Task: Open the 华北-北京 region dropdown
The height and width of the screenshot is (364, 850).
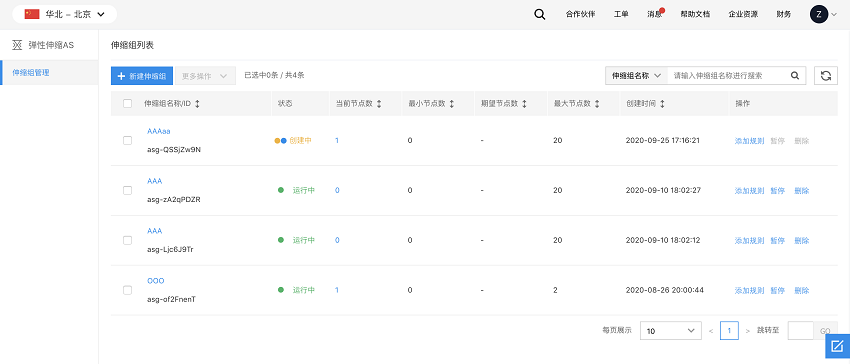Action: [x=65, y=15]
